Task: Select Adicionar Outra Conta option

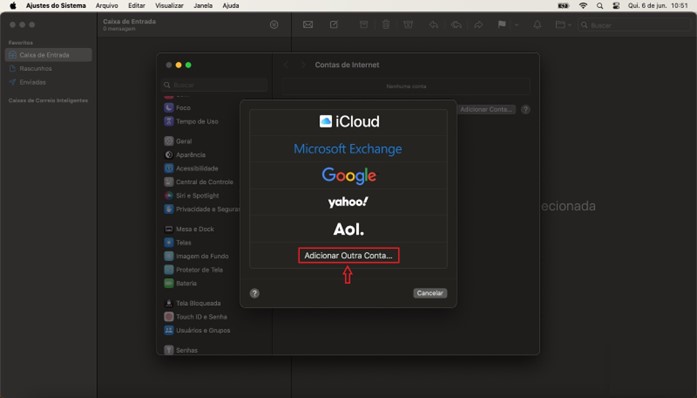Action: point(348,256)
